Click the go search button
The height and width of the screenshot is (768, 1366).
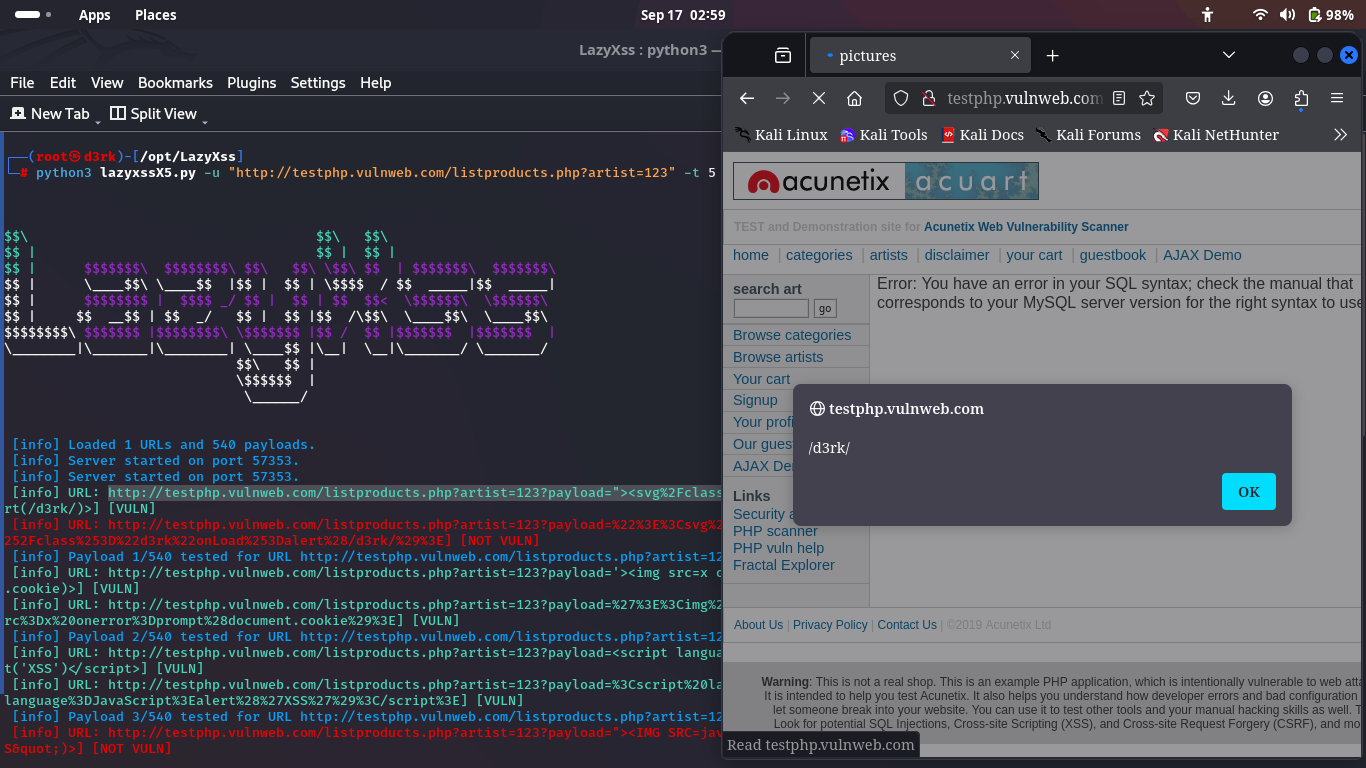click(x=824, y=308)
